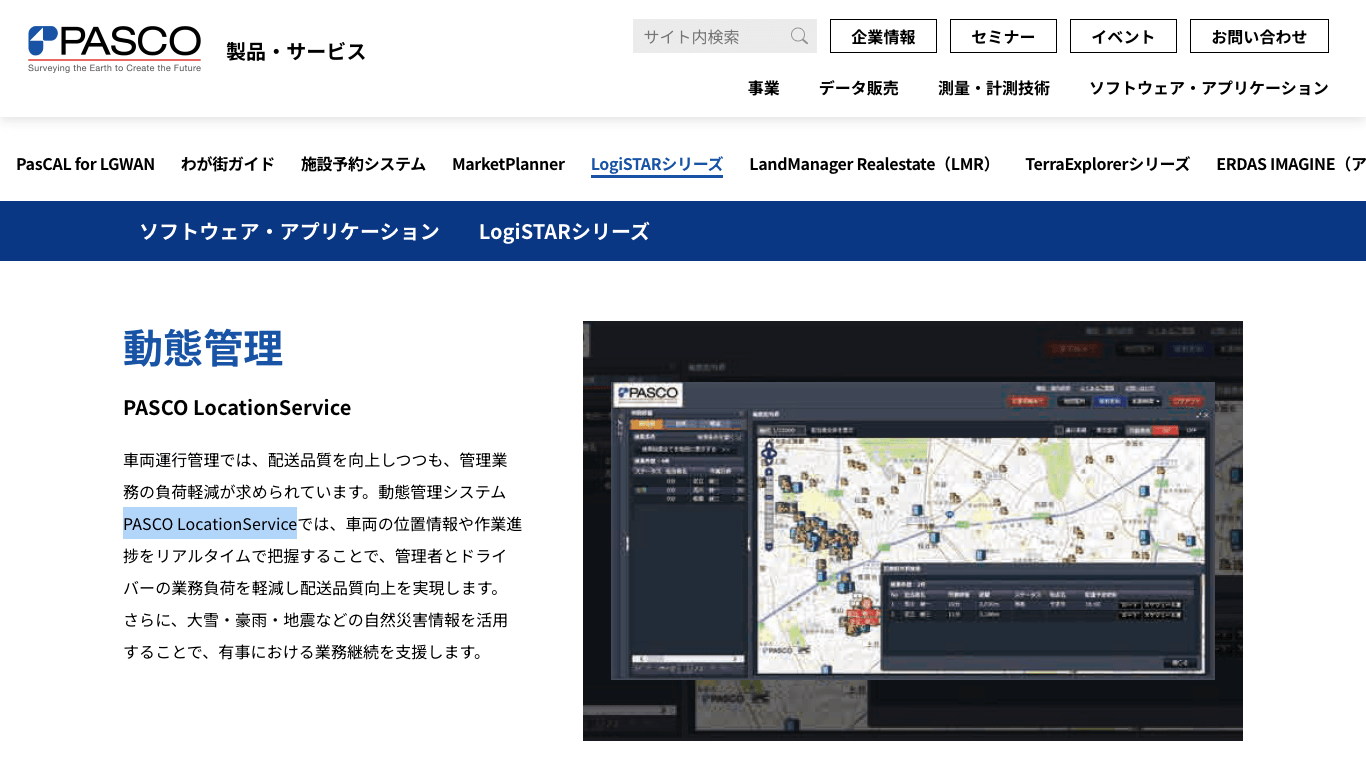Switch to the LogiSTARシリーズ tab
Viewport: 1366px width, 765px height.
click(657, 164)
